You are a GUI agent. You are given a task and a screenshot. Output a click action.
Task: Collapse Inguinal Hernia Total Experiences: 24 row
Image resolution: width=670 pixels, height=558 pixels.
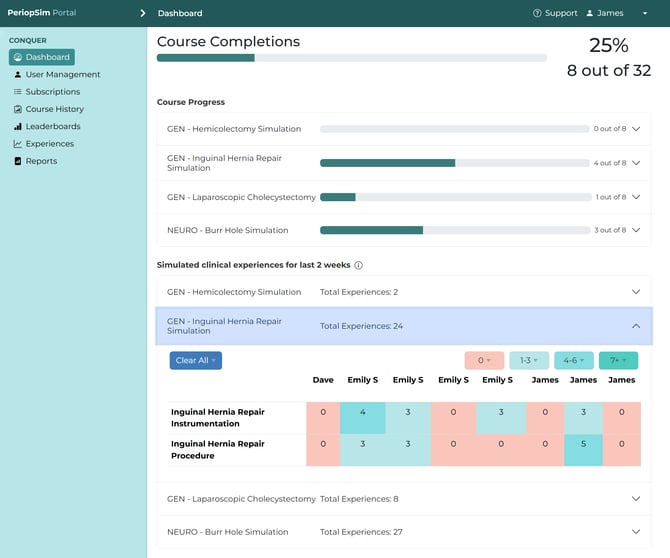636,326
